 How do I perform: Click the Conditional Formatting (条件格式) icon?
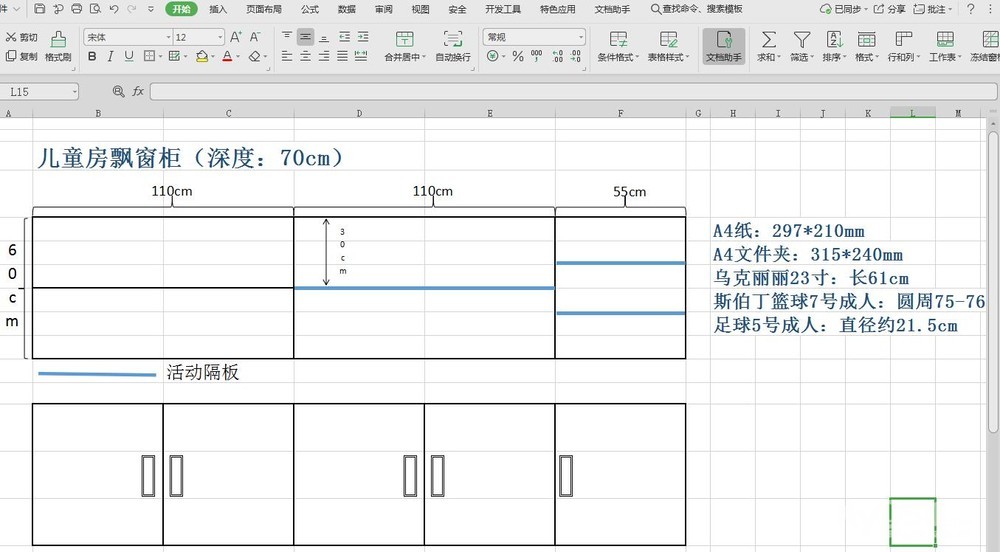(x=618, y=40)
